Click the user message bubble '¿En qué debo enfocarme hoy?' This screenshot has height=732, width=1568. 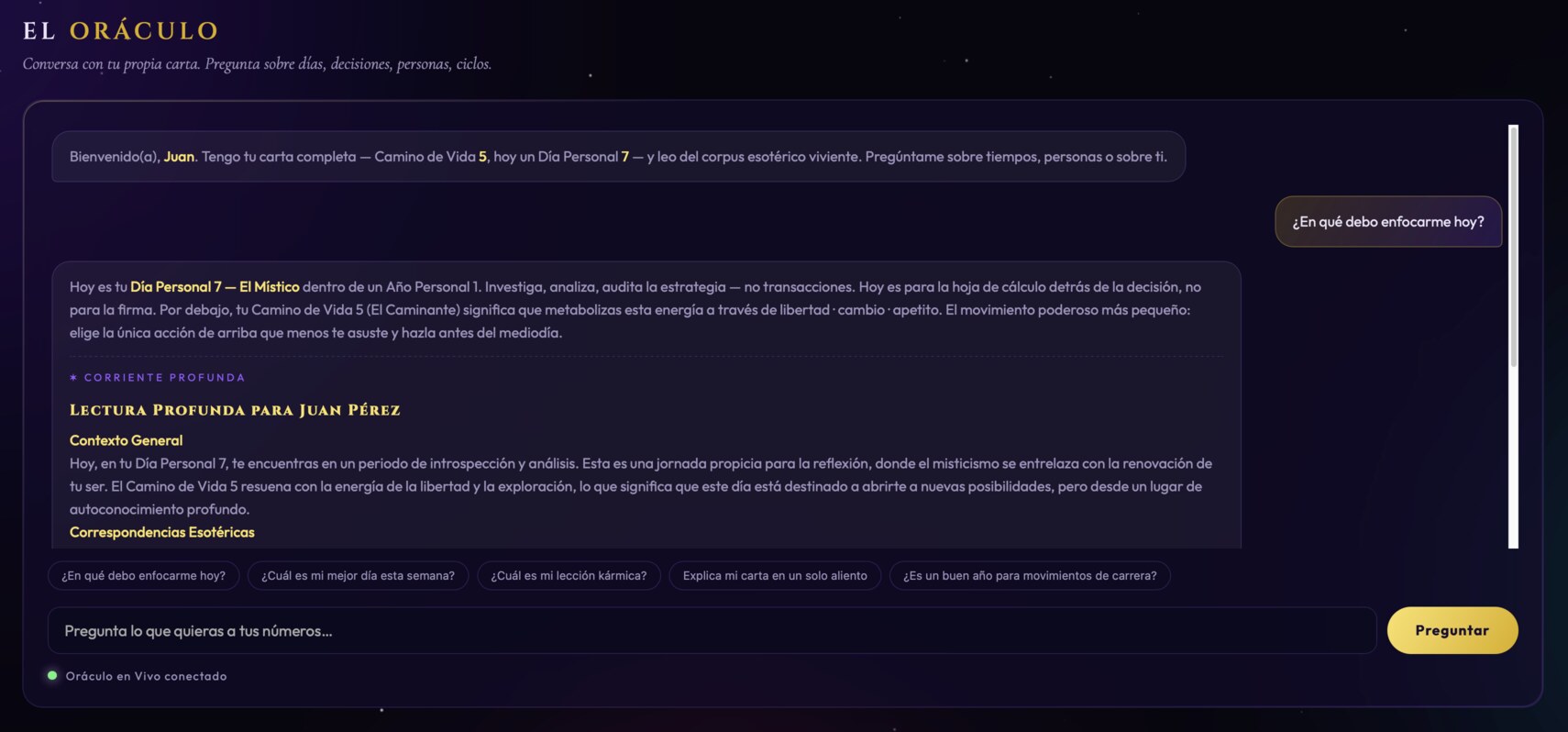click(x=1387, y=221)
